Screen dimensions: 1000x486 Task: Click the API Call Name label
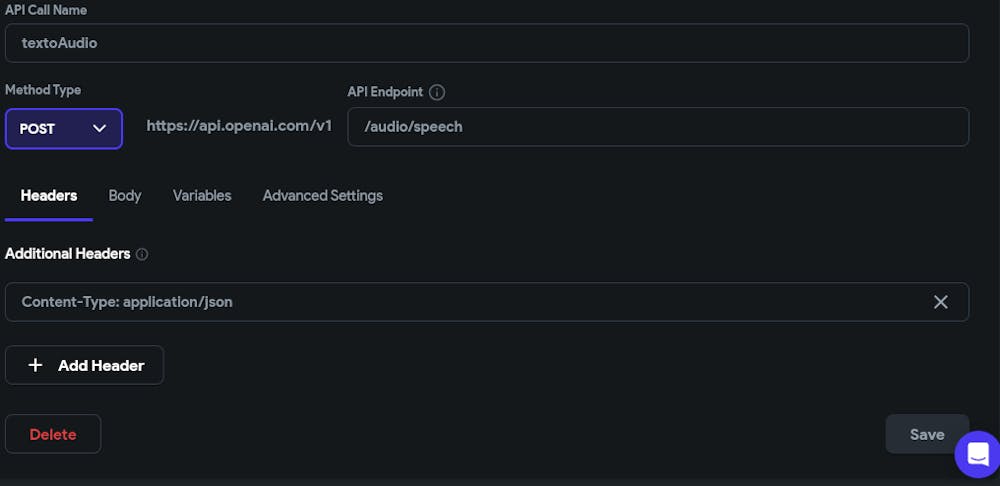(45, 9)
